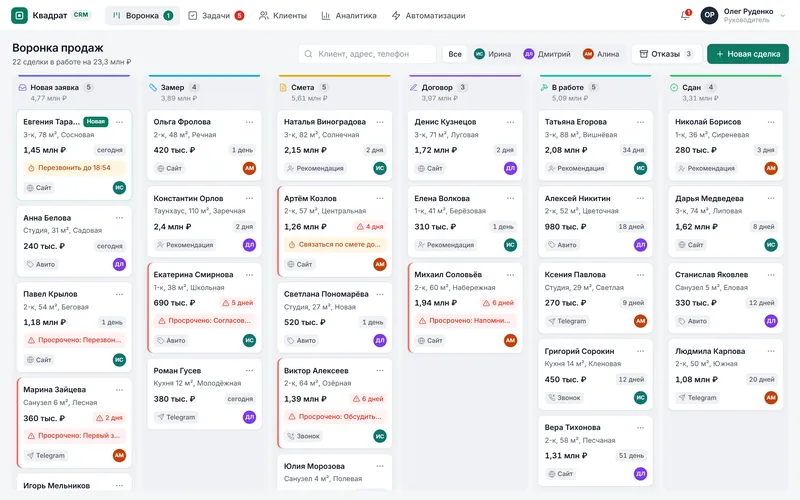Click Telegram source tag on Роман Гусев card
The image size is (800, 500).
pyautogui.click(x=177, y=417)
